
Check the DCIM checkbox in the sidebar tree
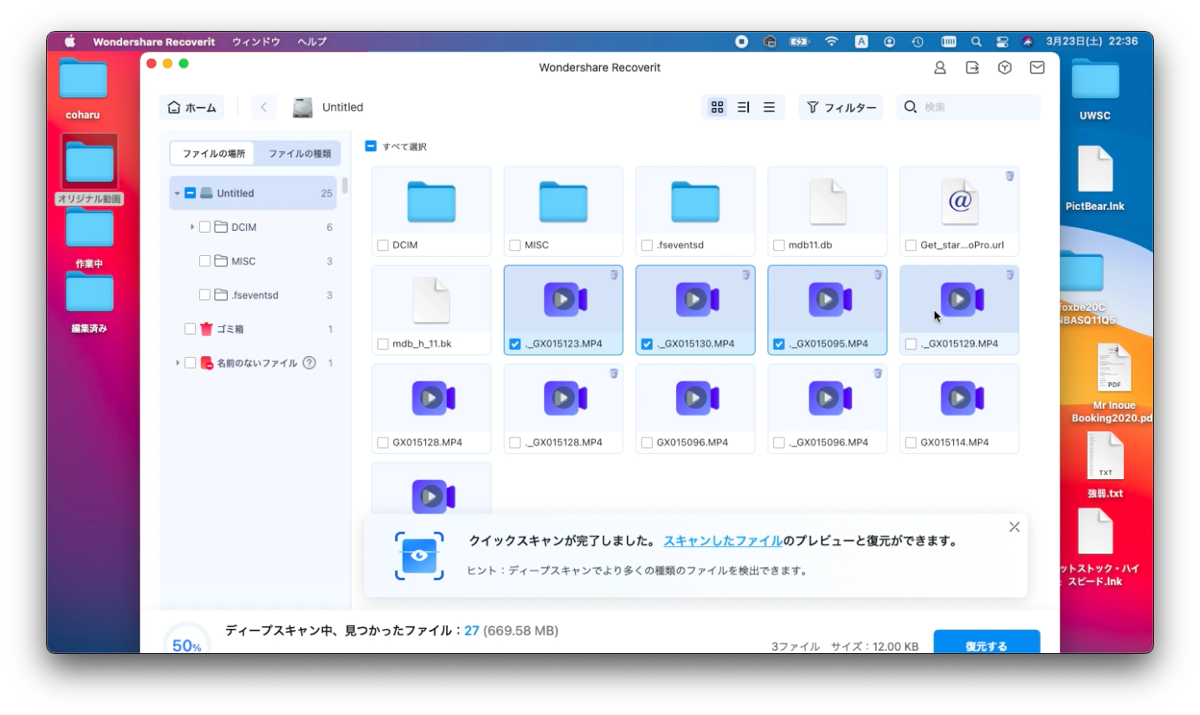(x=204, y=227)
